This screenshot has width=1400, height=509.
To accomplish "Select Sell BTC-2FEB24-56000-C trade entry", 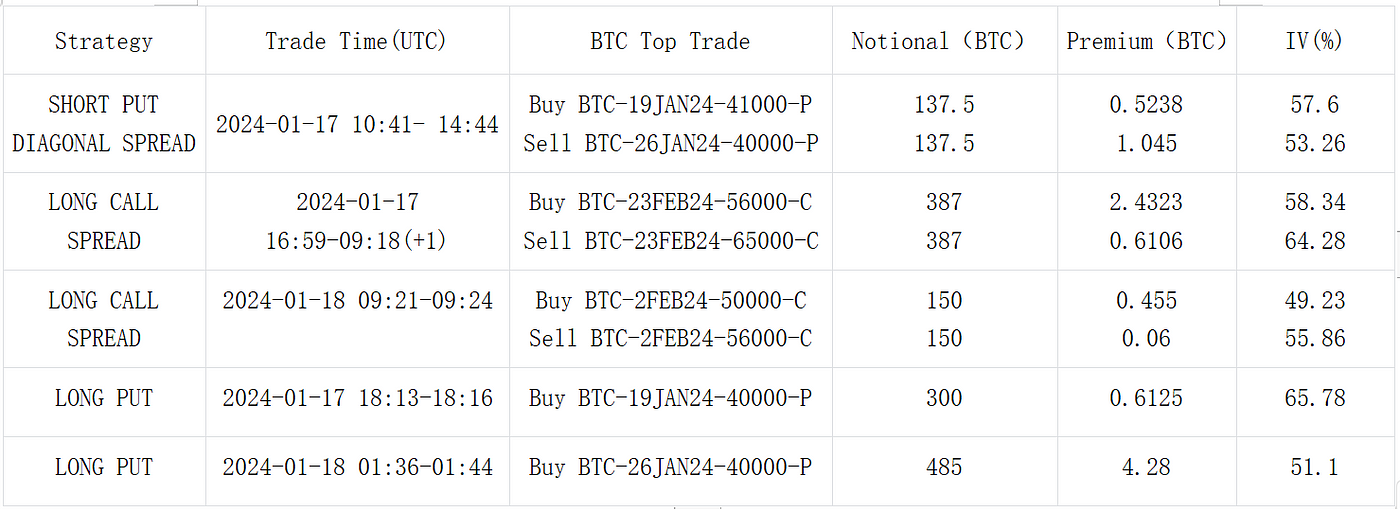I will pos(670,339).
